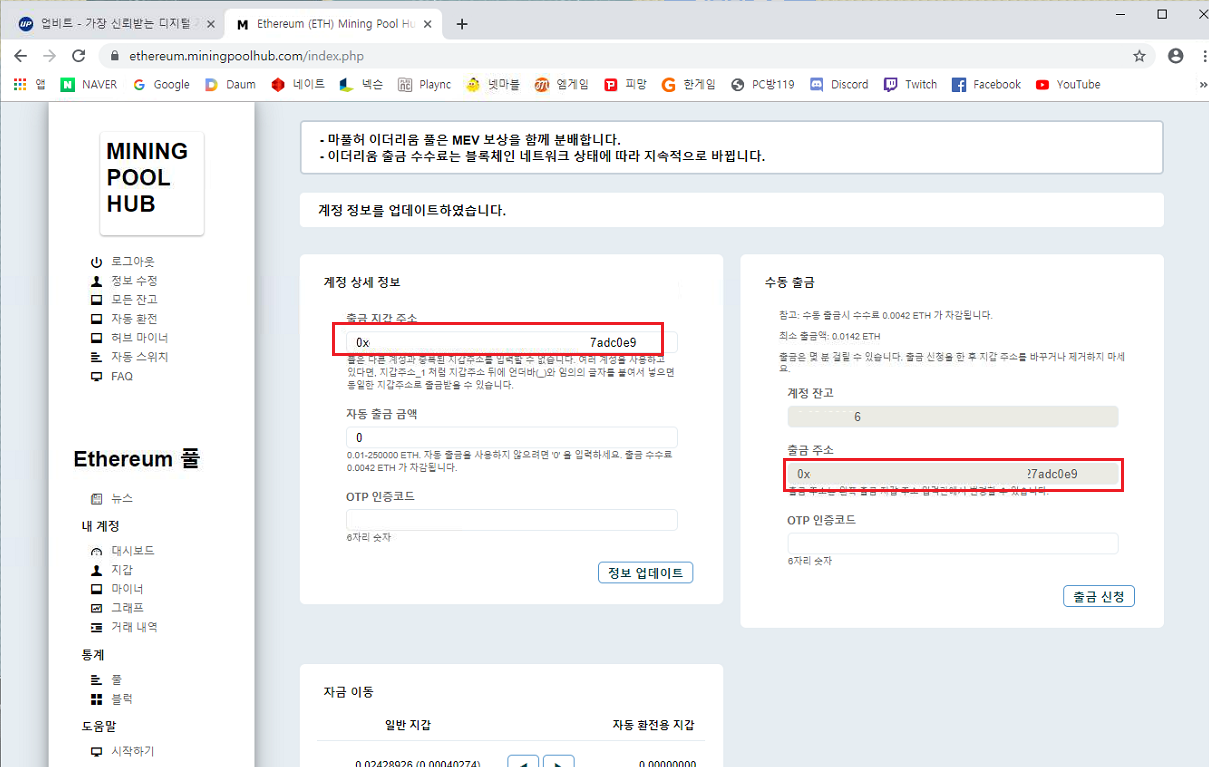
Task: Bookmark this page with the star icon
Action: coord(1139,56)
